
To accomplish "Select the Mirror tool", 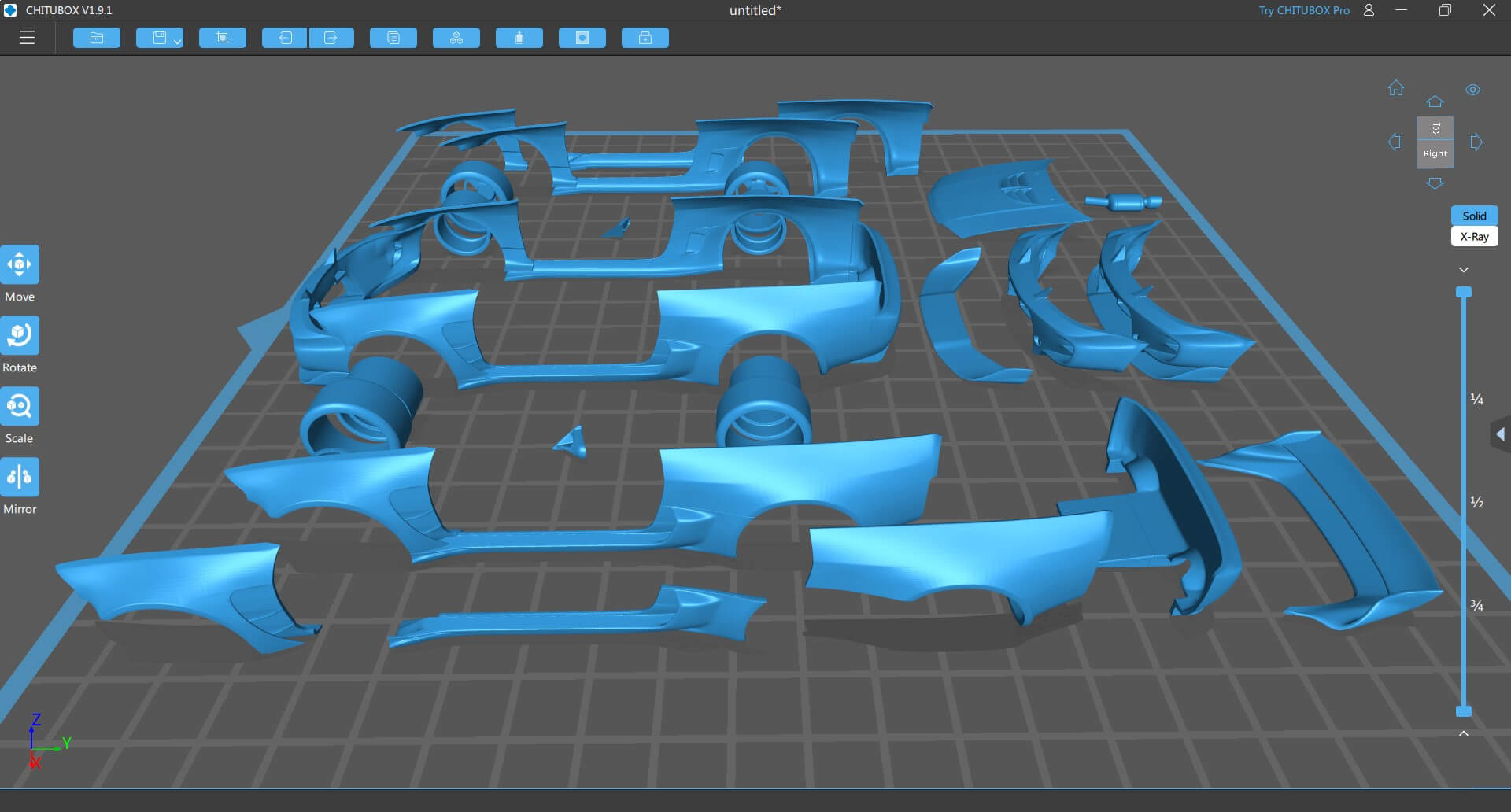I will pyautogui.click(x=20, y=478).
